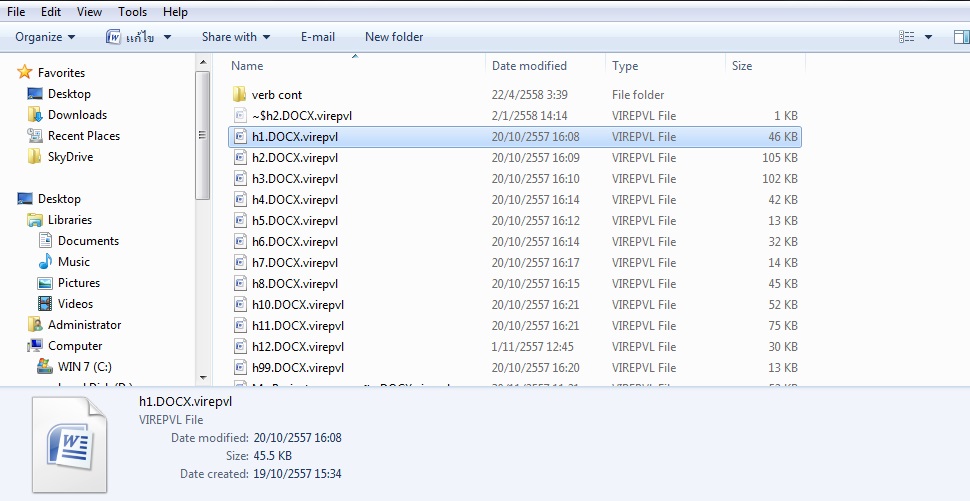Click the navigation pane scrollbar thumb
This screenshot has height=501, width=970.
click(x=204, y=135)
